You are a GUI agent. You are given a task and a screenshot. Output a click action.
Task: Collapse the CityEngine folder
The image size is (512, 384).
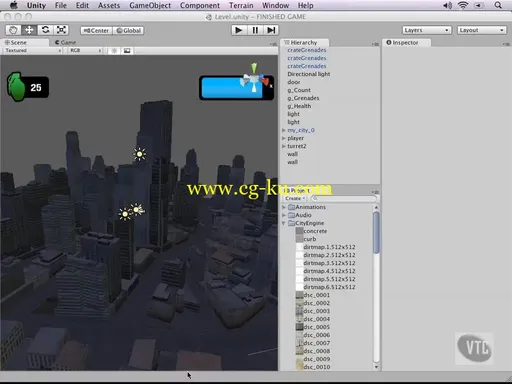tap(284, 223)
